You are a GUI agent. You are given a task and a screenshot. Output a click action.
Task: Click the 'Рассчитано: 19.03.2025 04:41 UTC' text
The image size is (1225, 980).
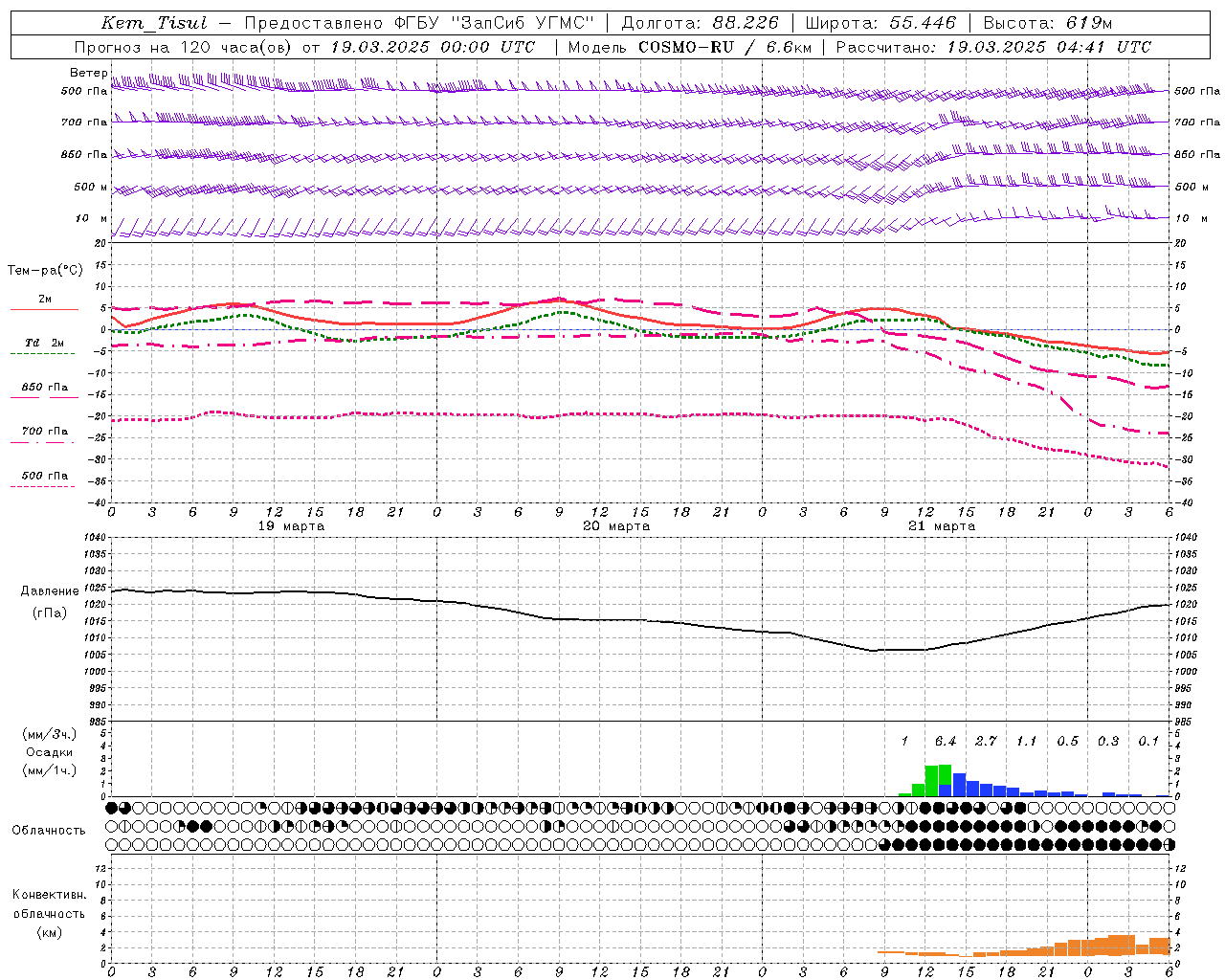pos(993,47)
